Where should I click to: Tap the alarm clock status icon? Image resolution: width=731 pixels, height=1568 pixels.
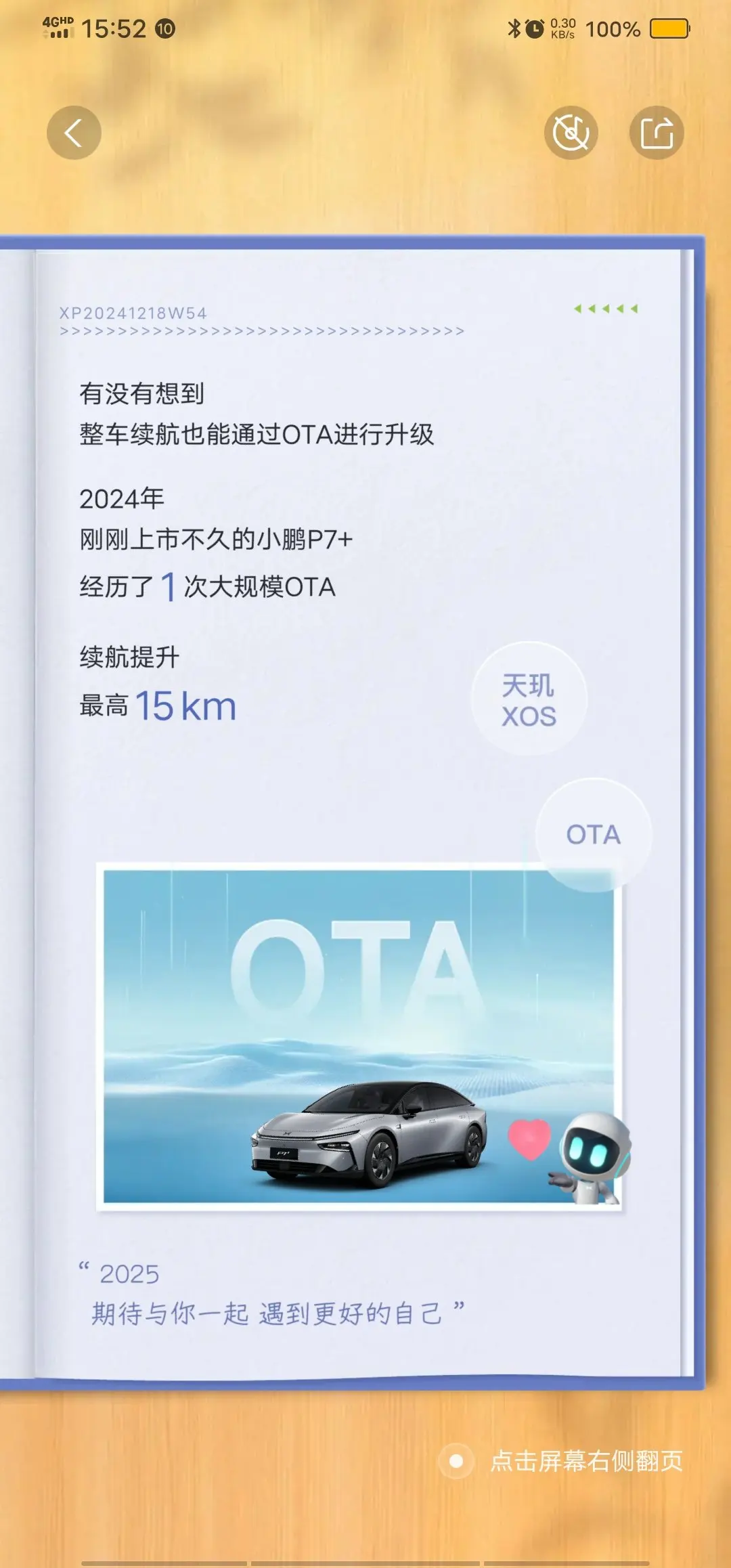pyautogui.click(x=535, y=28)
